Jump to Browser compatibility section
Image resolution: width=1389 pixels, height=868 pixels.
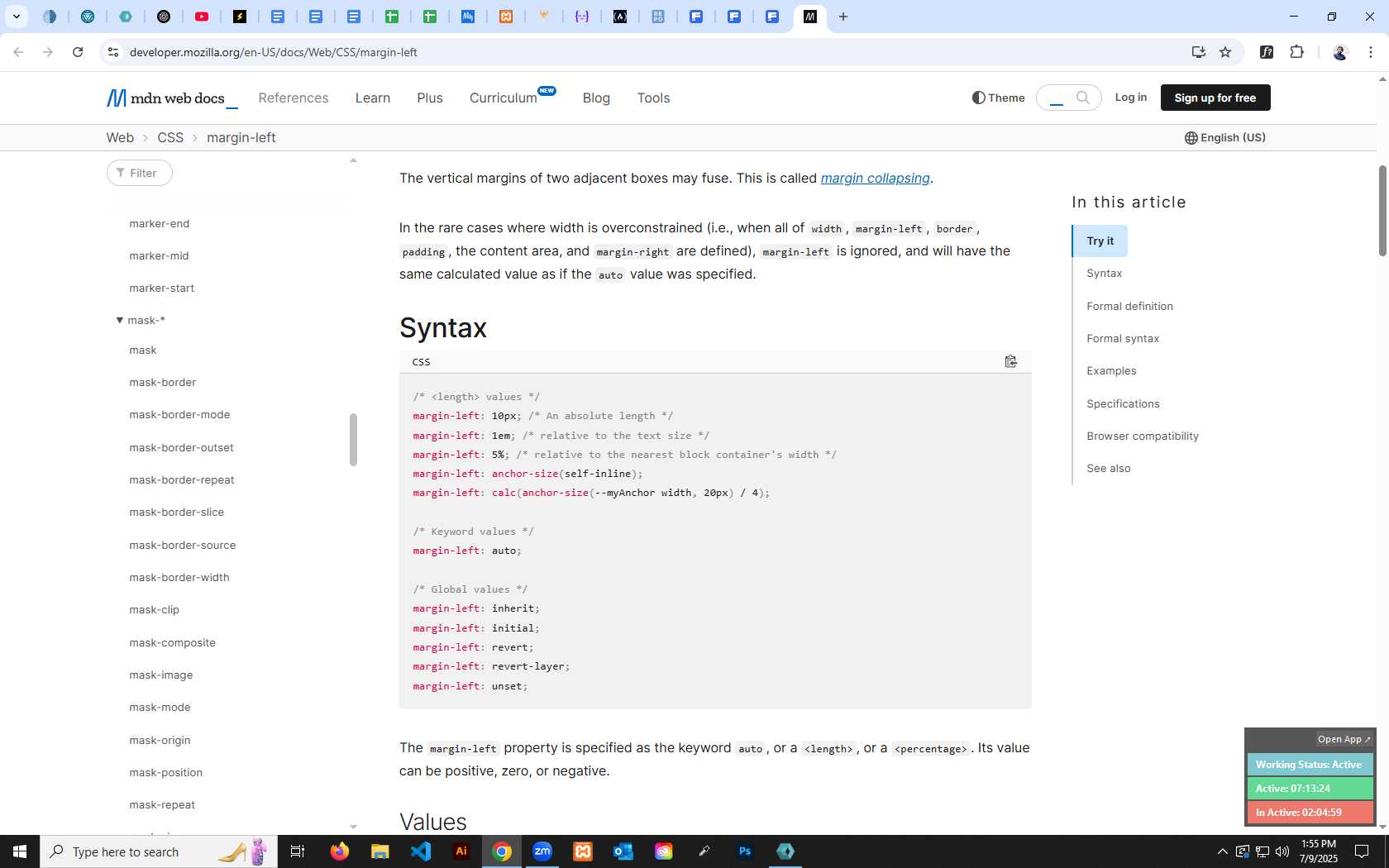(x=1143, y=436)
